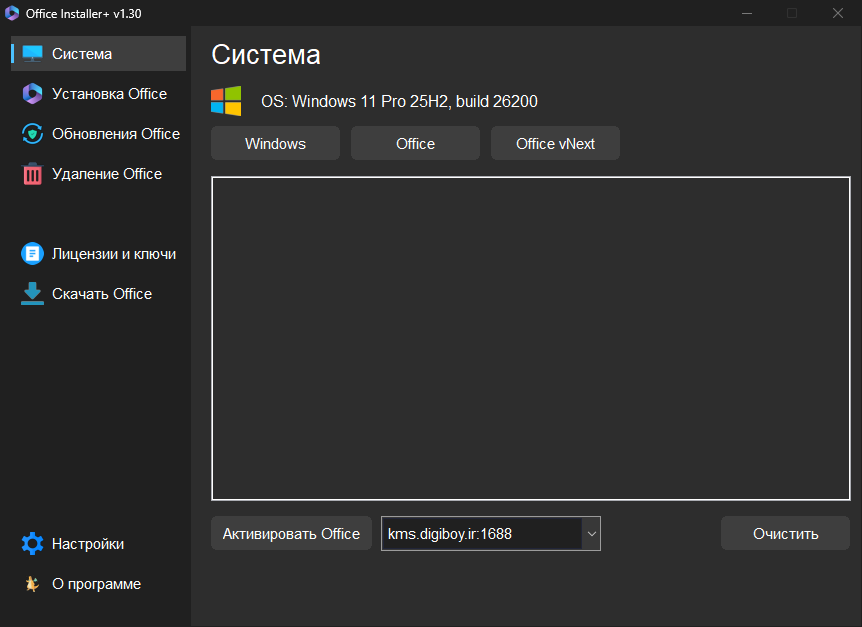Open the Установка Office section icon

coord(33,94)
